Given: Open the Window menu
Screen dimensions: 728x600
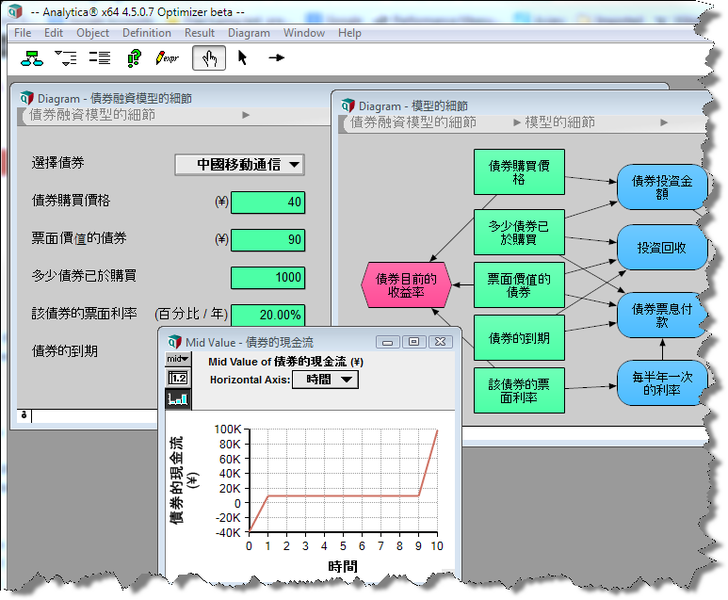Looking at the screenshot, I should coord(304,33).
